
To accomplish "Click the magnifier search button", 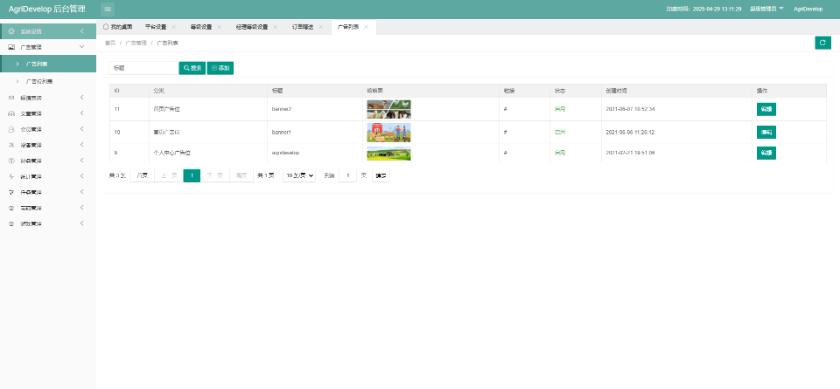I will pos(192,68).
